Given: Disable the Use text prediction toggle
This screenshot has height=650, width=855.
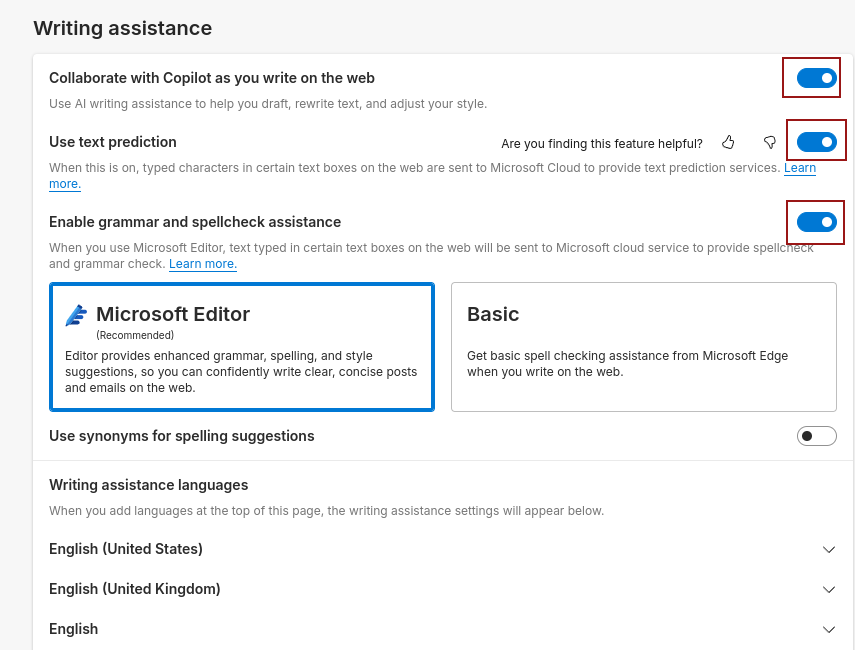Looking at the screenshot, I should [816, 142].
